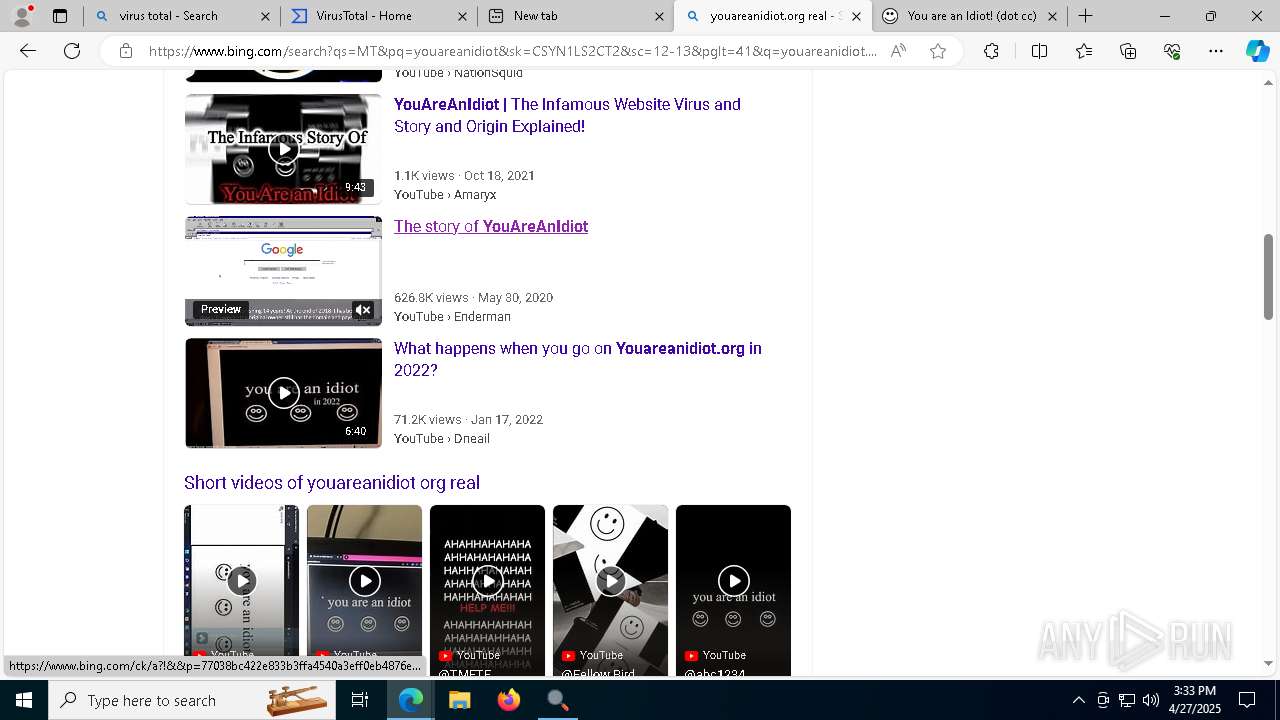Open a new tab with plus button

[x=1086, y=16]
